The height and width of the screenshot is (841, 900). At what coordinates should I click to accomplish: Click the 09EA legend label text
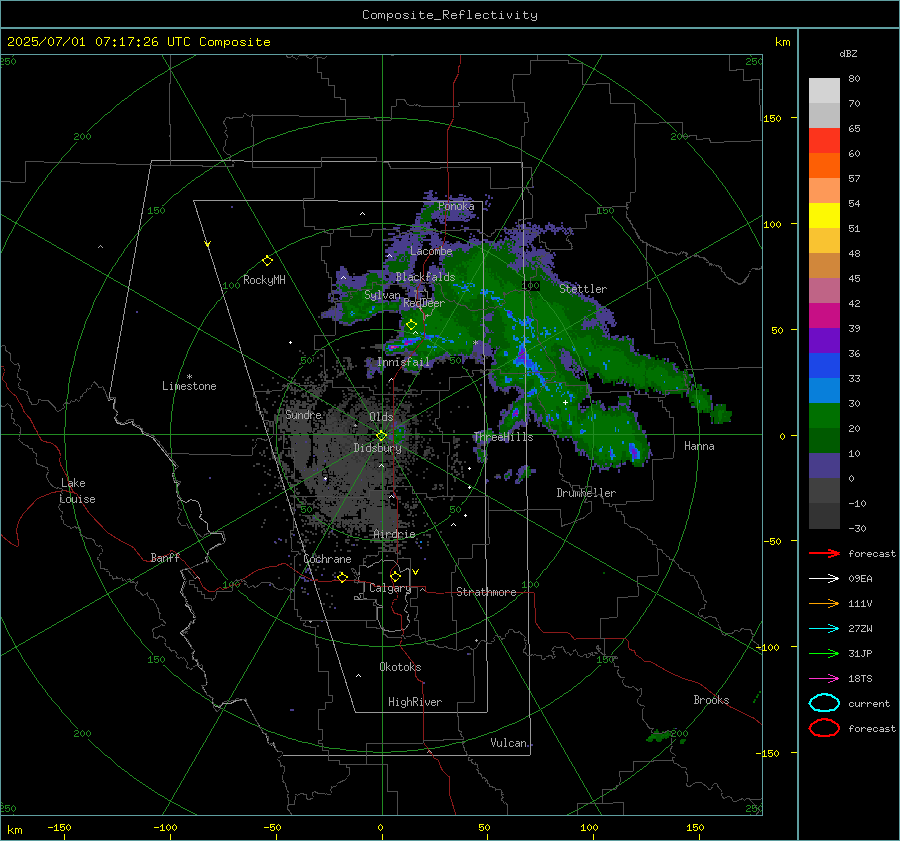(860, 579)
